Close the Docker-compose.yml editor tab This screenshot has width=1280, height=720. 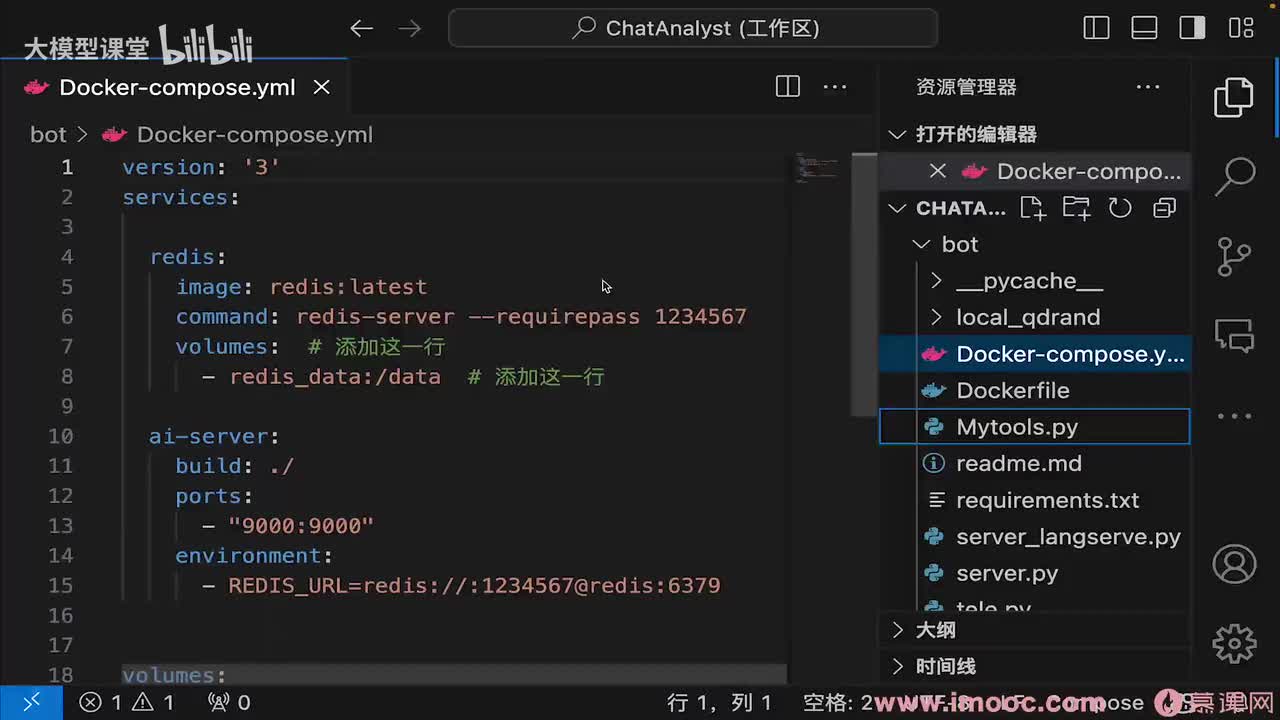coord(321,87)
